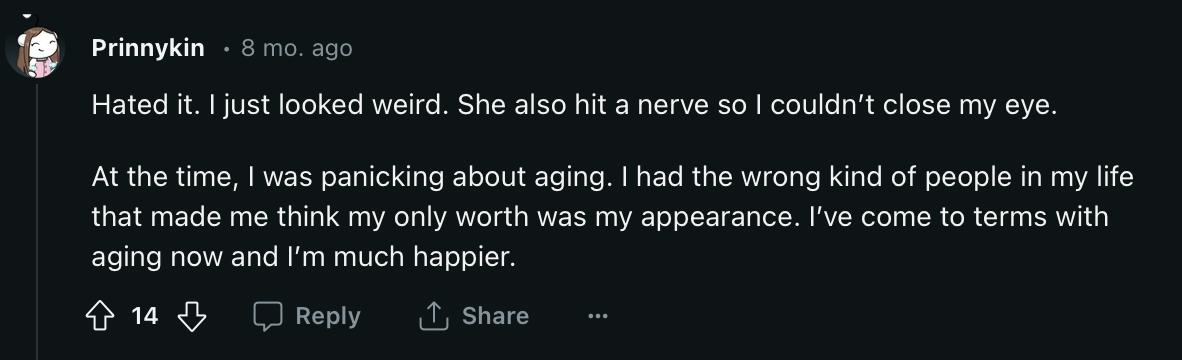Image resolution: width=1182 pixels, height=360 pixels.
Task: Click the small icon above the avatar
Action: tap(29, 16)
